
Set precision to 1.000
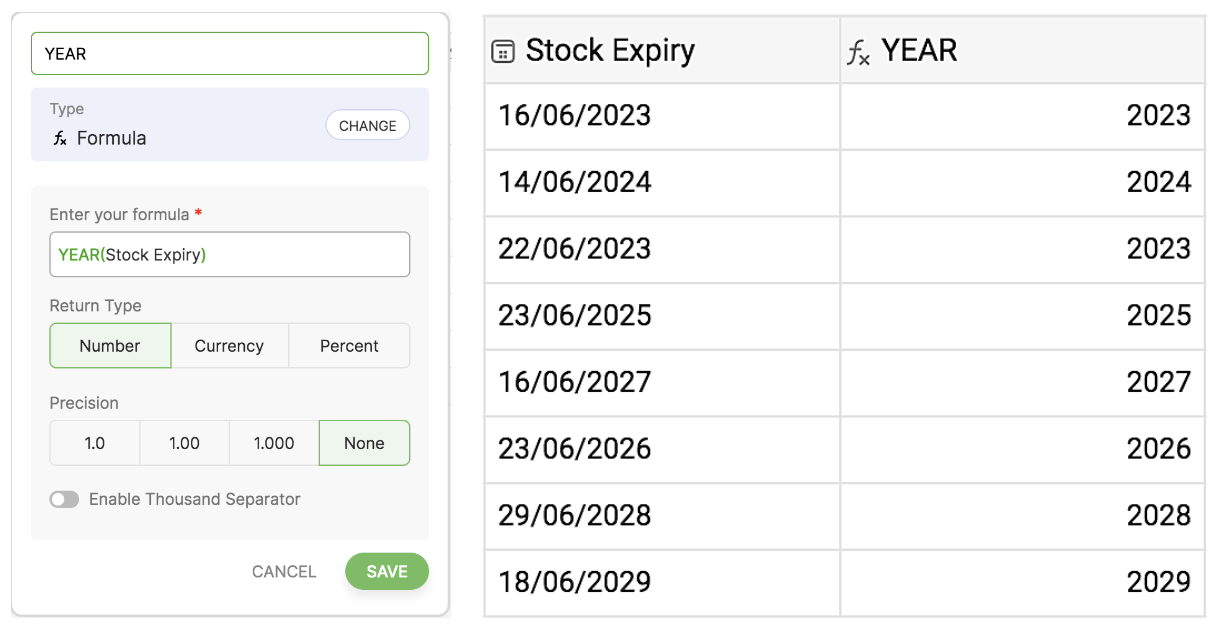[x=274, y=443]
